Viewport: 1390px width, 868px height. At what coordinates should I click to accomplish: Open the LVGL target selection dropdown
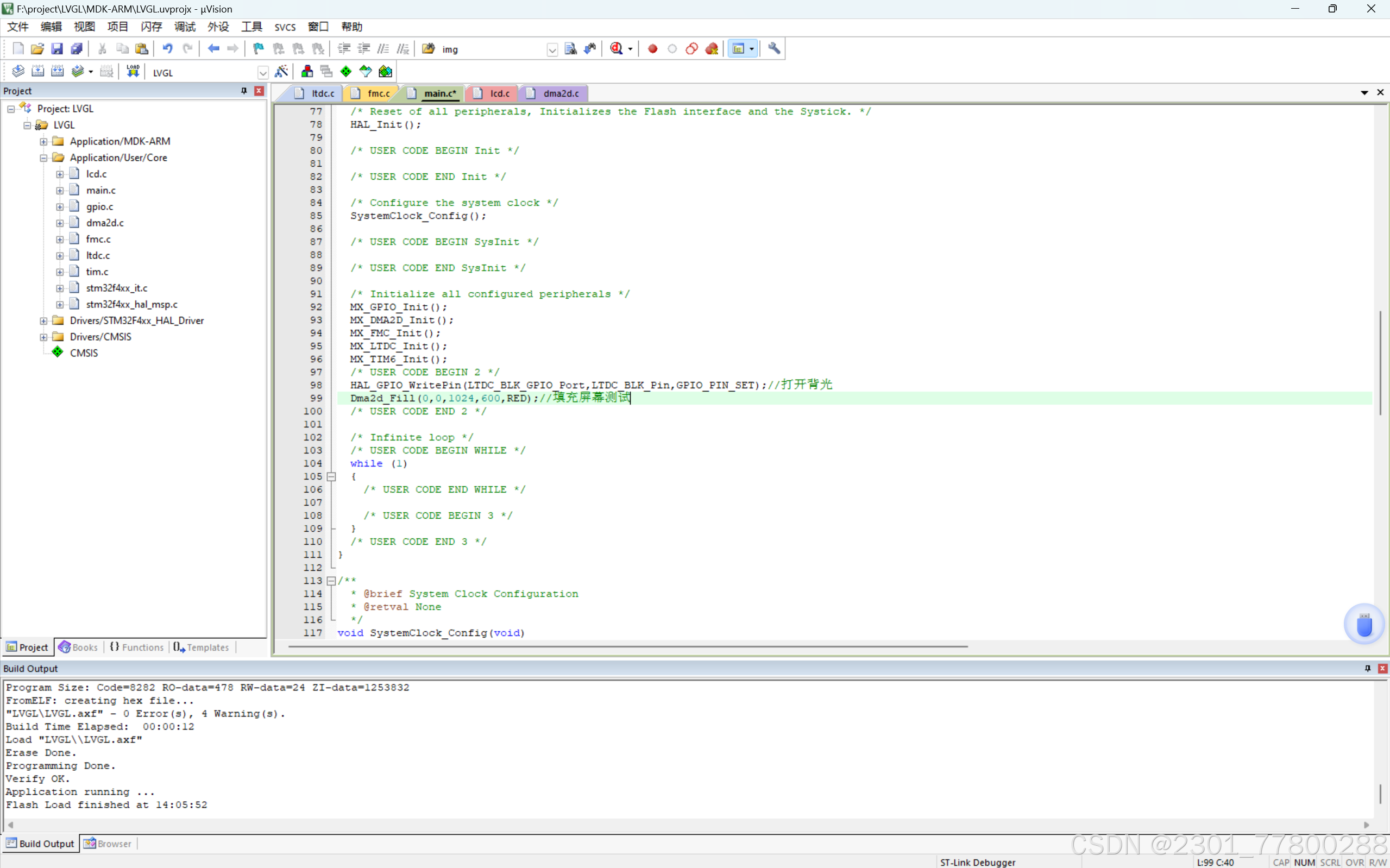pos(263,73)
